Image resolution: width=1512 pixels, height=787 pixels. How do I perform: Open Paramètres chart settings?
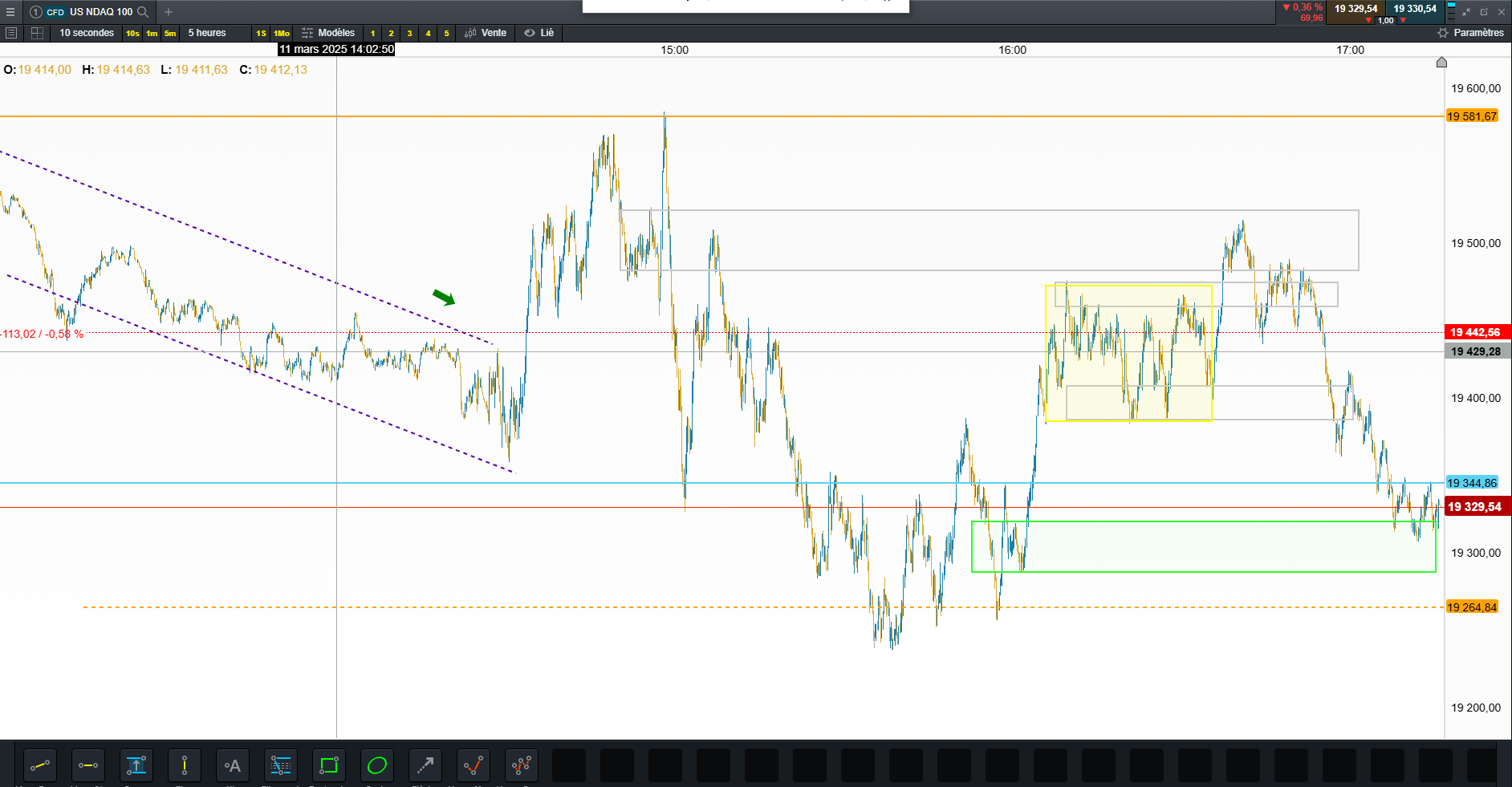click(1470, 33)
